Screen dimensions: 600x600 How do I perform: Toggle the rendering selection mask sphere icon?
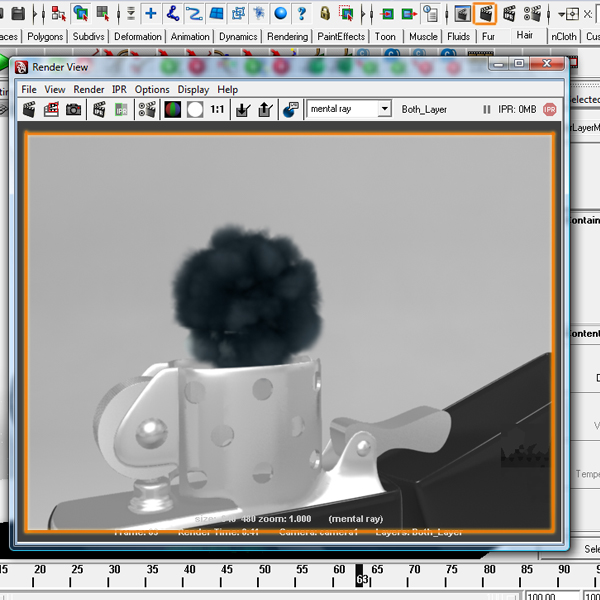[280, 14]
